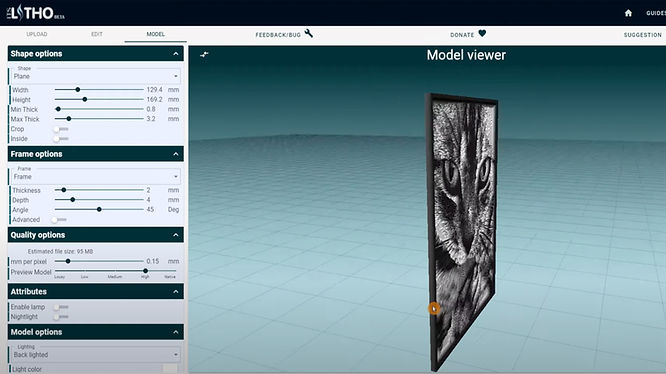Click the Preview Model quality slider handle

pyautogui.click(x=146, y=271)
